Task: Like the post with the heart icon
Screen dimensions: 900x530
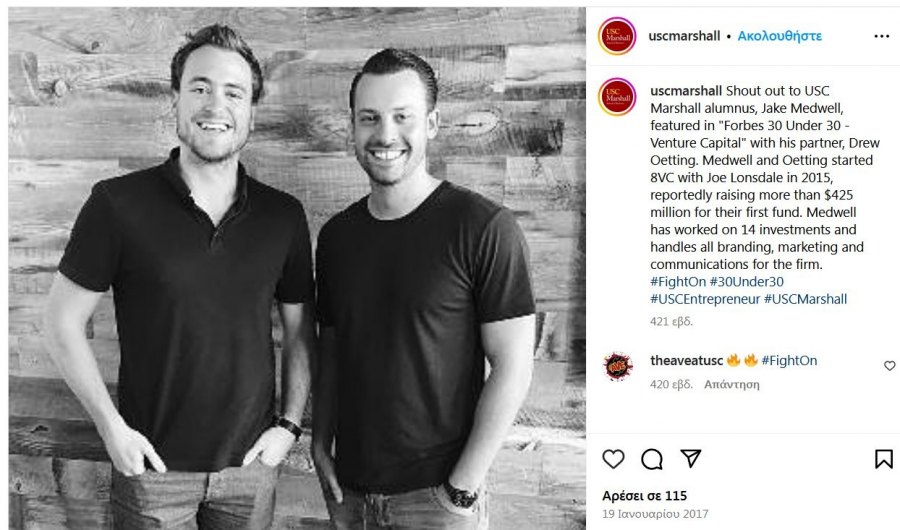Action: (613, 459)
